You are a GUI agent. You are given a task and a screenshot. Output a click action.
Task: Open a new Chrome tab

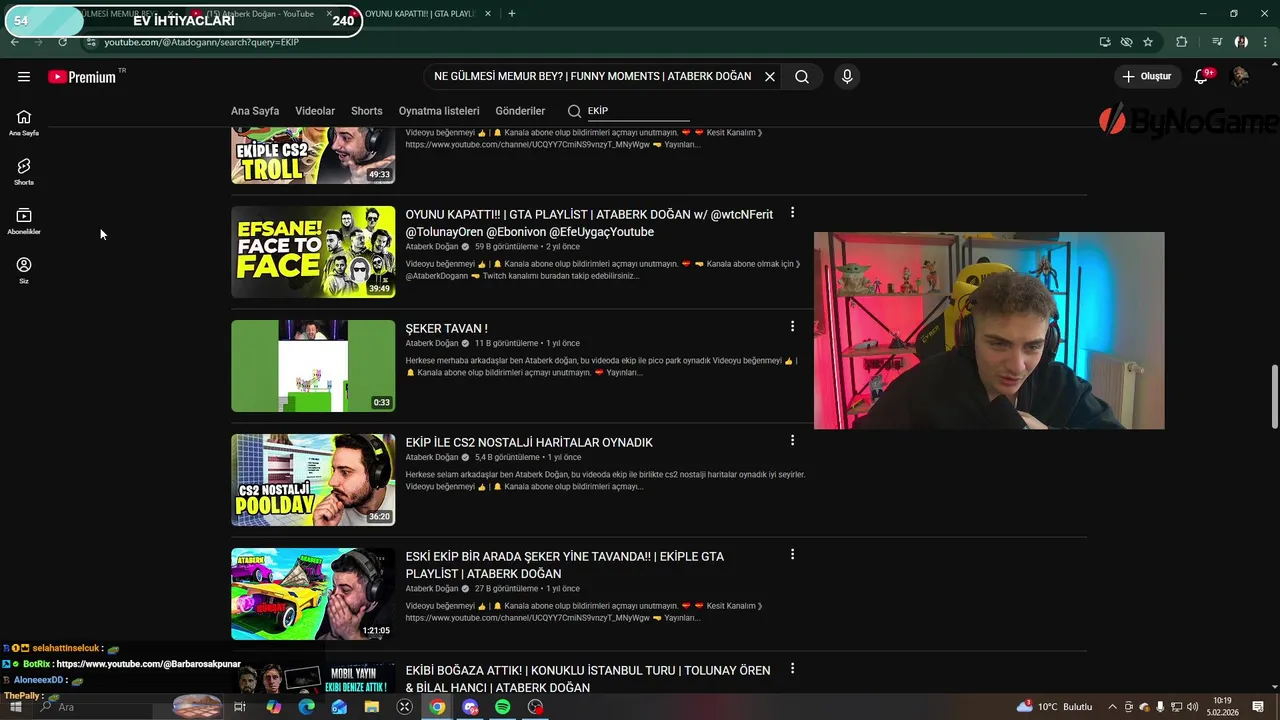[511, 14]
